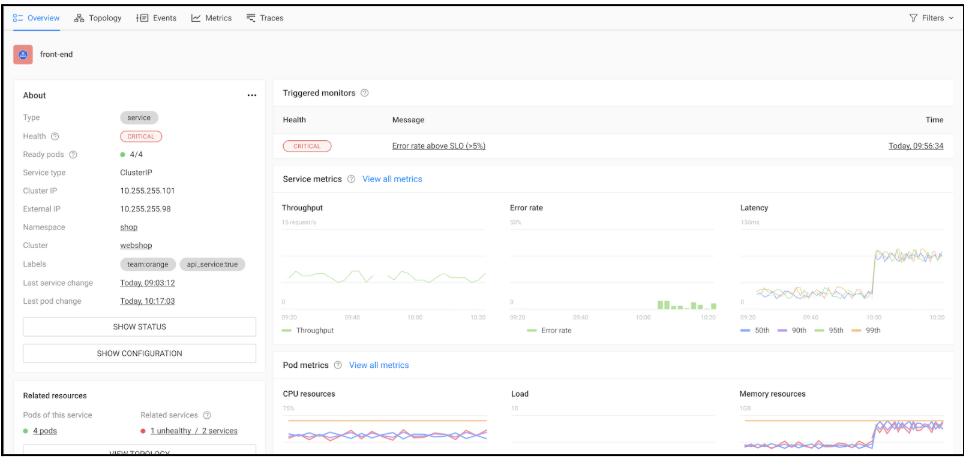This screenshot has width=964, height=458.
Task: Click the Related services help icon
Action: tap(207, 415)
